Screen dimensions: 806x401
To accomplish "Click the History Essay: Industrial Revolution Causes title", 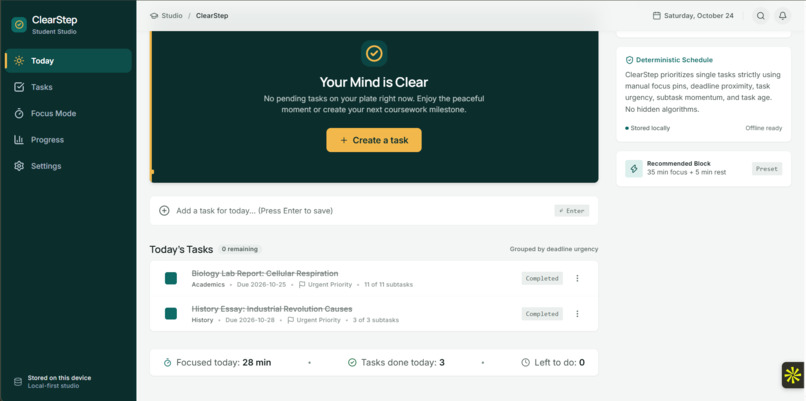I will pos(272,309).
